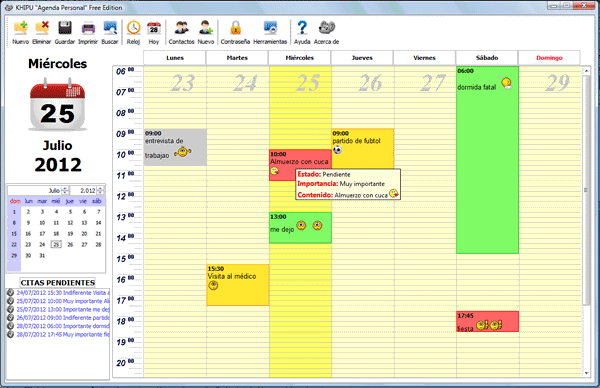Select the Martes column header

coord(237,58)
